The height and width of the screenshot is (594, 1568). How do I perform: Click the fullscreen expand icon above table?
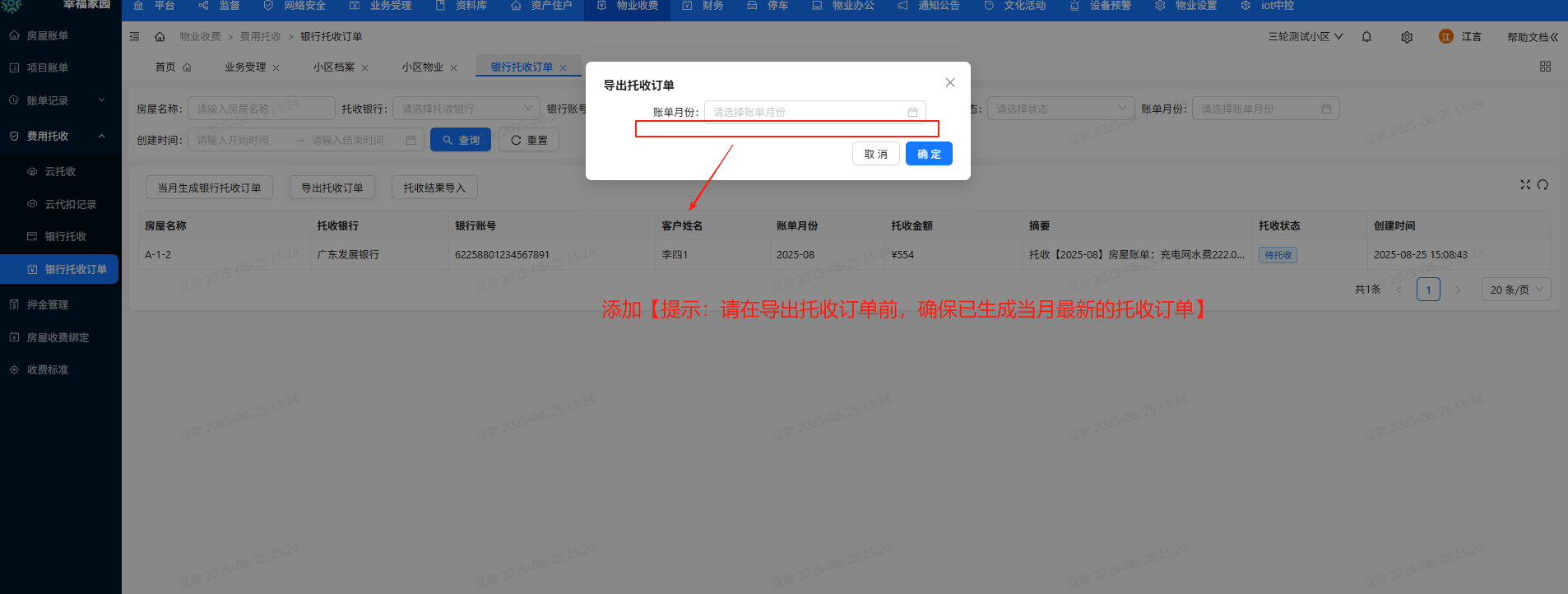pos(1525,185)
